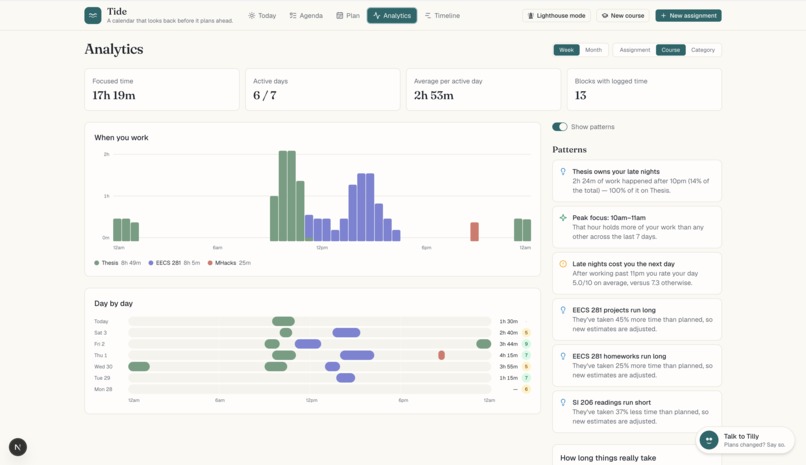
Task: Click the green Thesis legend dot
Action: pos(97,263)
